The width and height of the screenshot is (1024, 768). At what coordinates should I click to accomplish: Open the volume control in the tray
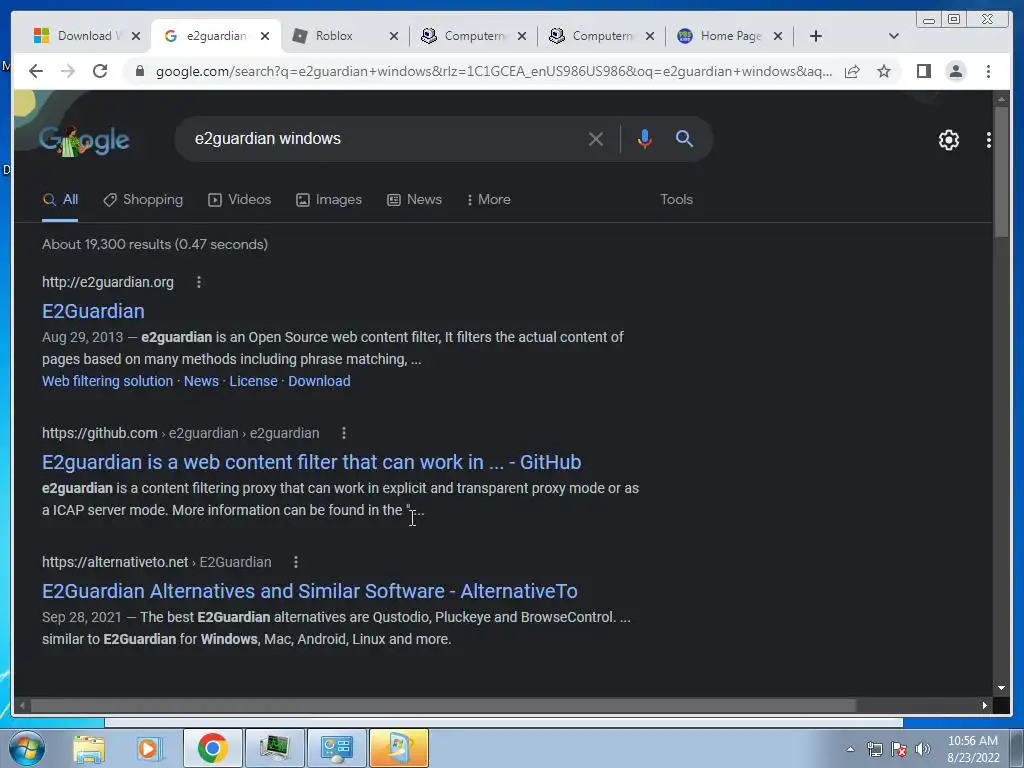tap(923, 749)
